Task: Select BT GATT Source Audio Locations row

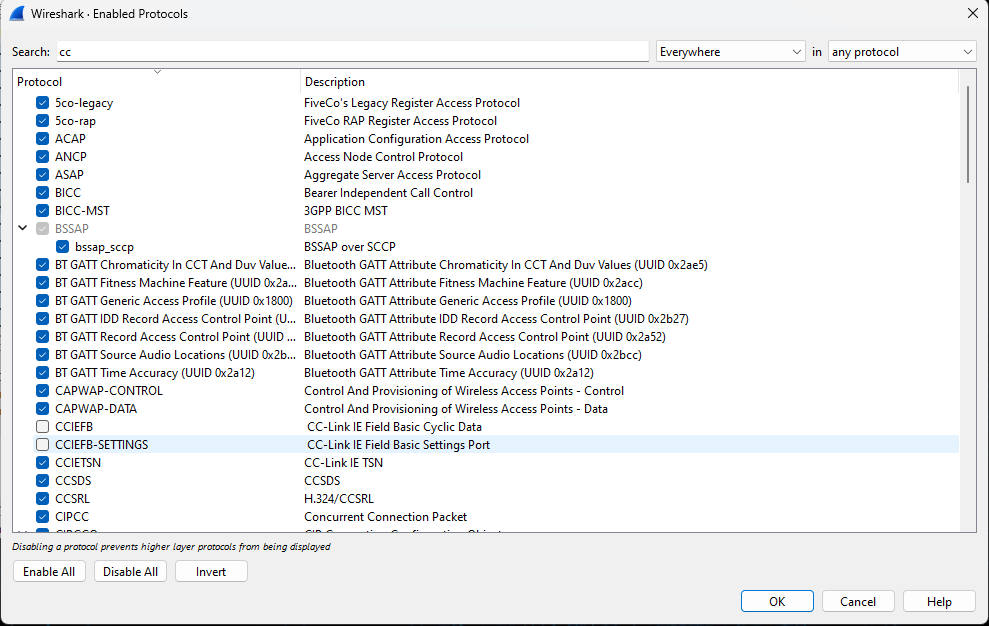Action: point(495,355)
